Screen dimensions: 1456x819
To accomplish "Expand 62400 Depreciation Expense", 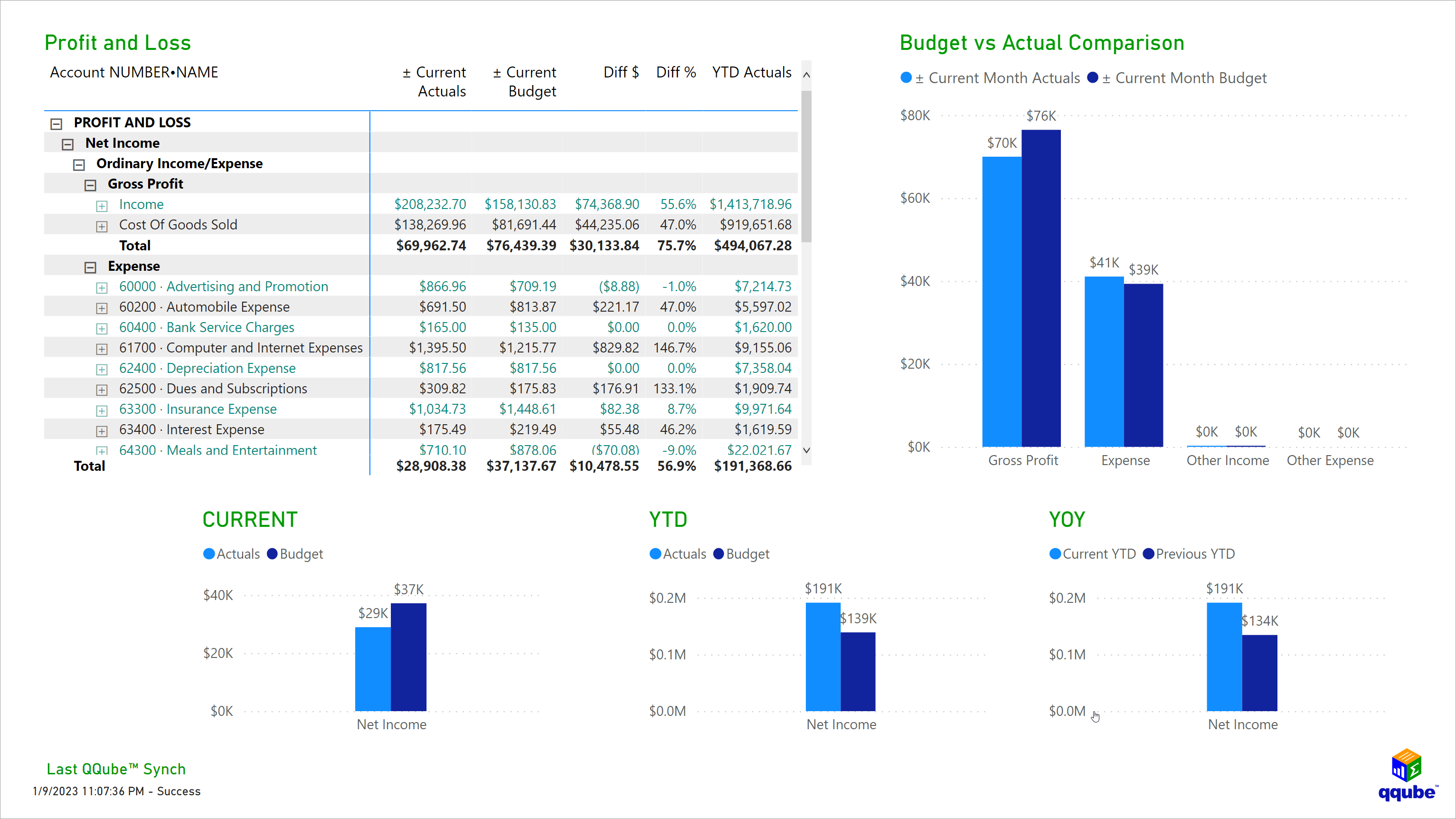I will 102,369.
